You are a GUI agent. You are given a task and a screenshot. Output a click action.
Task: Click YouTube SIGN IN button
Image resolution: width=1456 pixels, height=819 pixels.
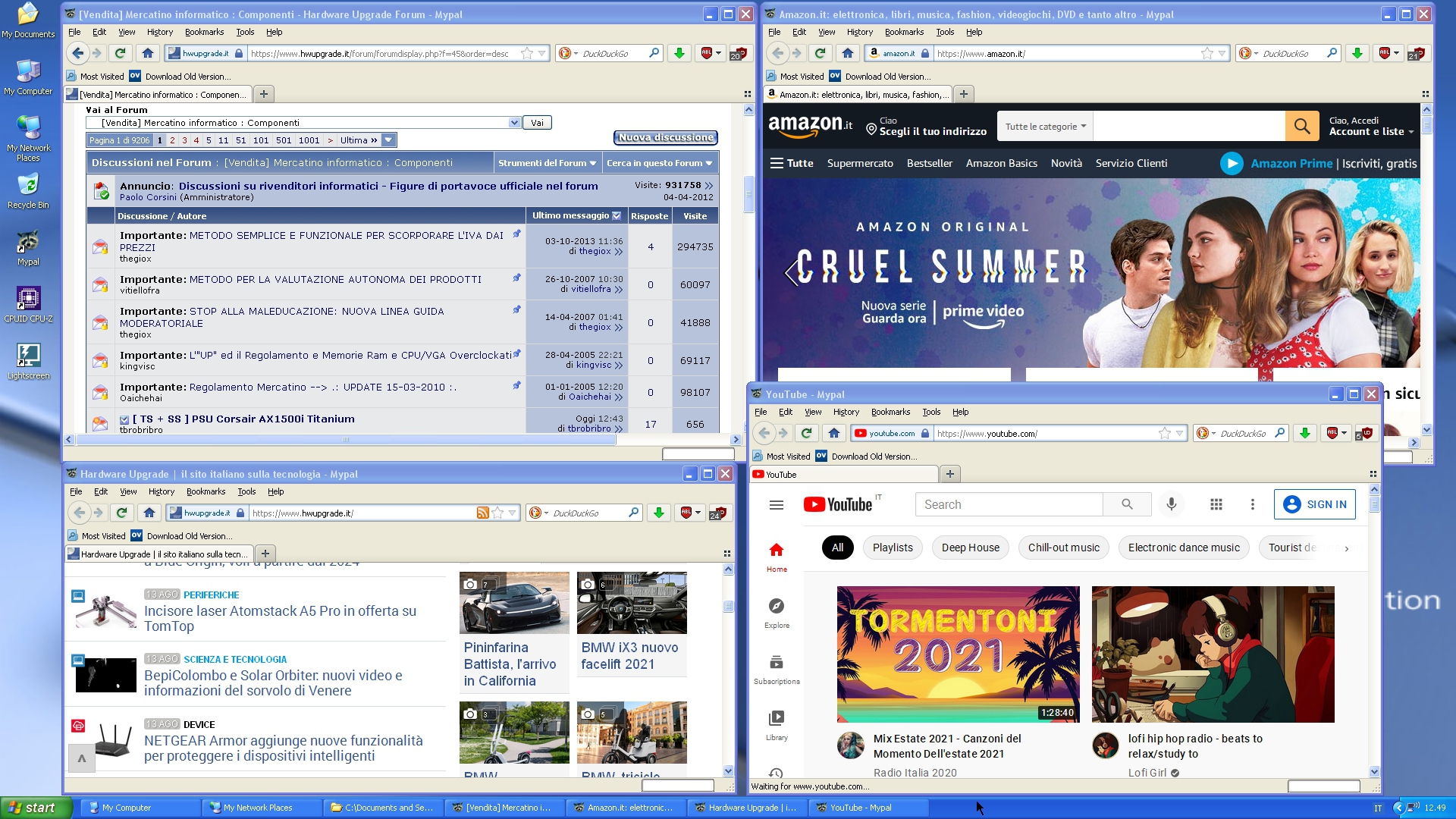pyautogui.click(x=1316, y=504)
